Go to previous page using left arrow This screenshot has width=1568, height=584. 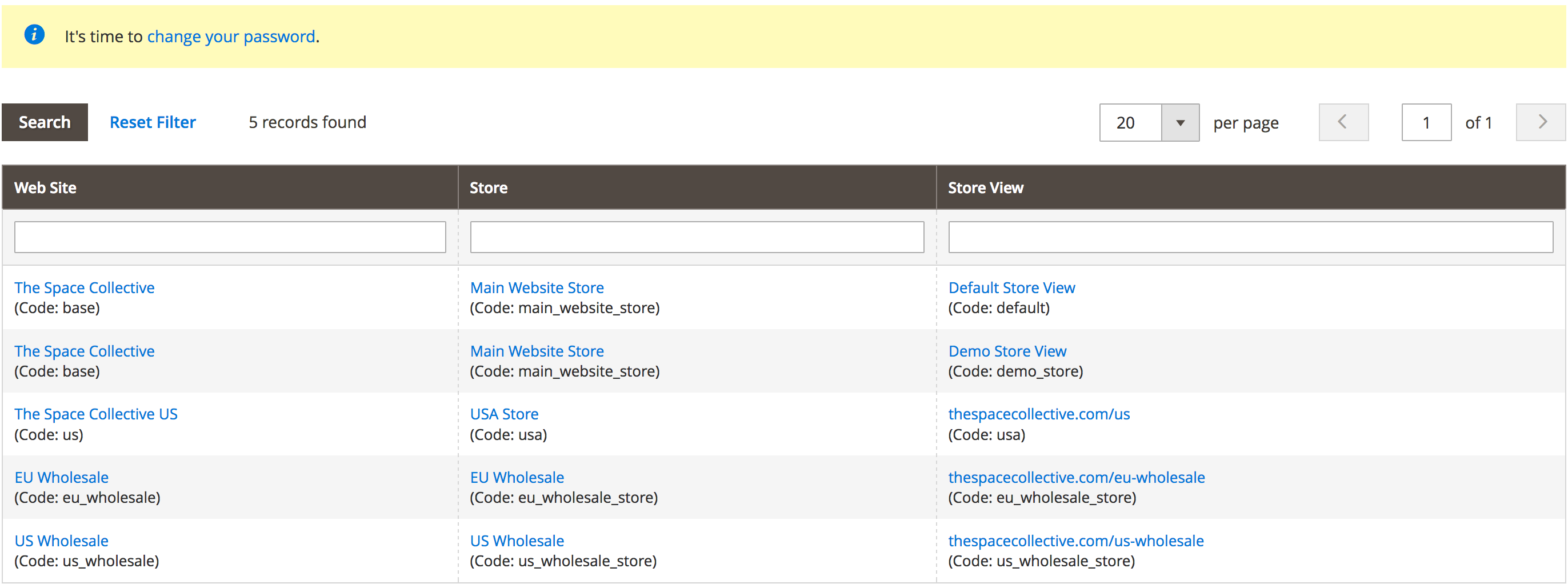tap(1343, 122)
